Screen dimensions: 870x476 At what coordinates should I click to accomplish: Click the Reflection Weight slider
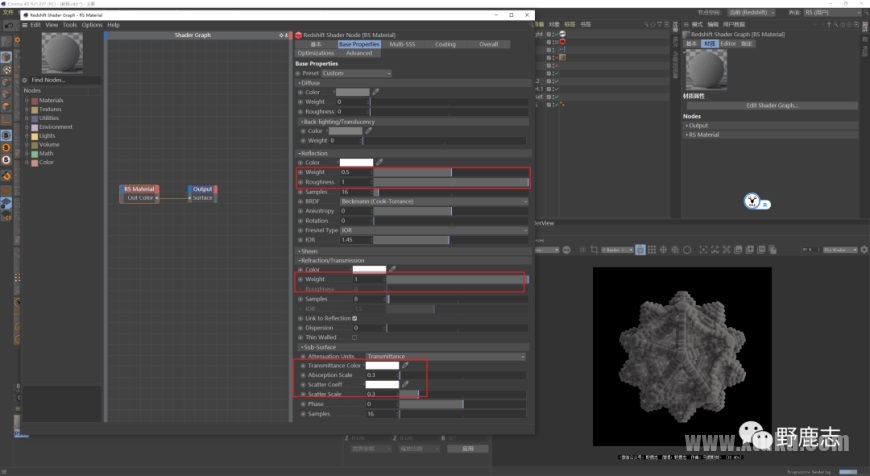click(451, 173)
